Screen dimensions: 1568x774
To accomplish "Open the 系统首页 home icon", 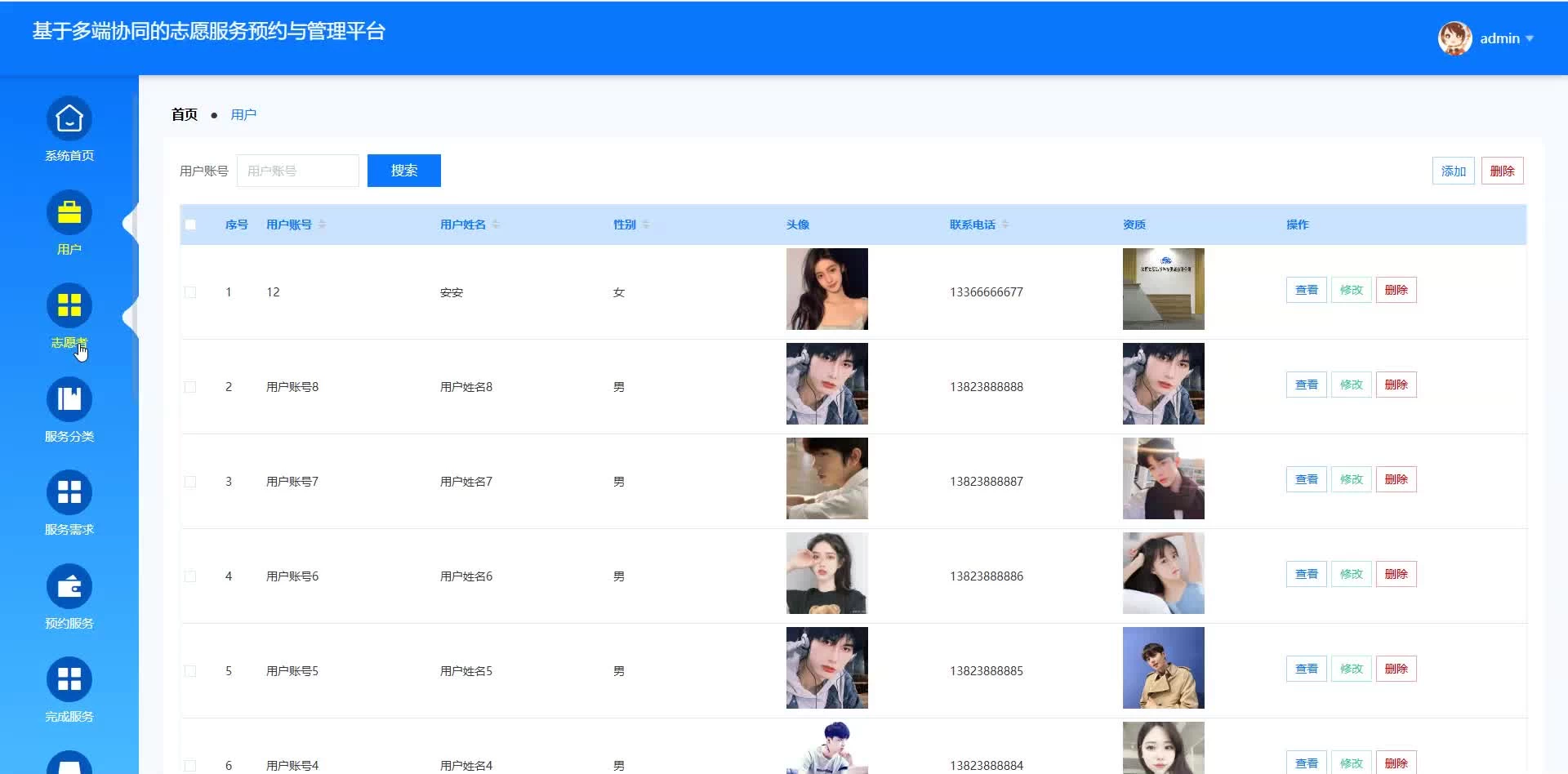I will point(69,119).
